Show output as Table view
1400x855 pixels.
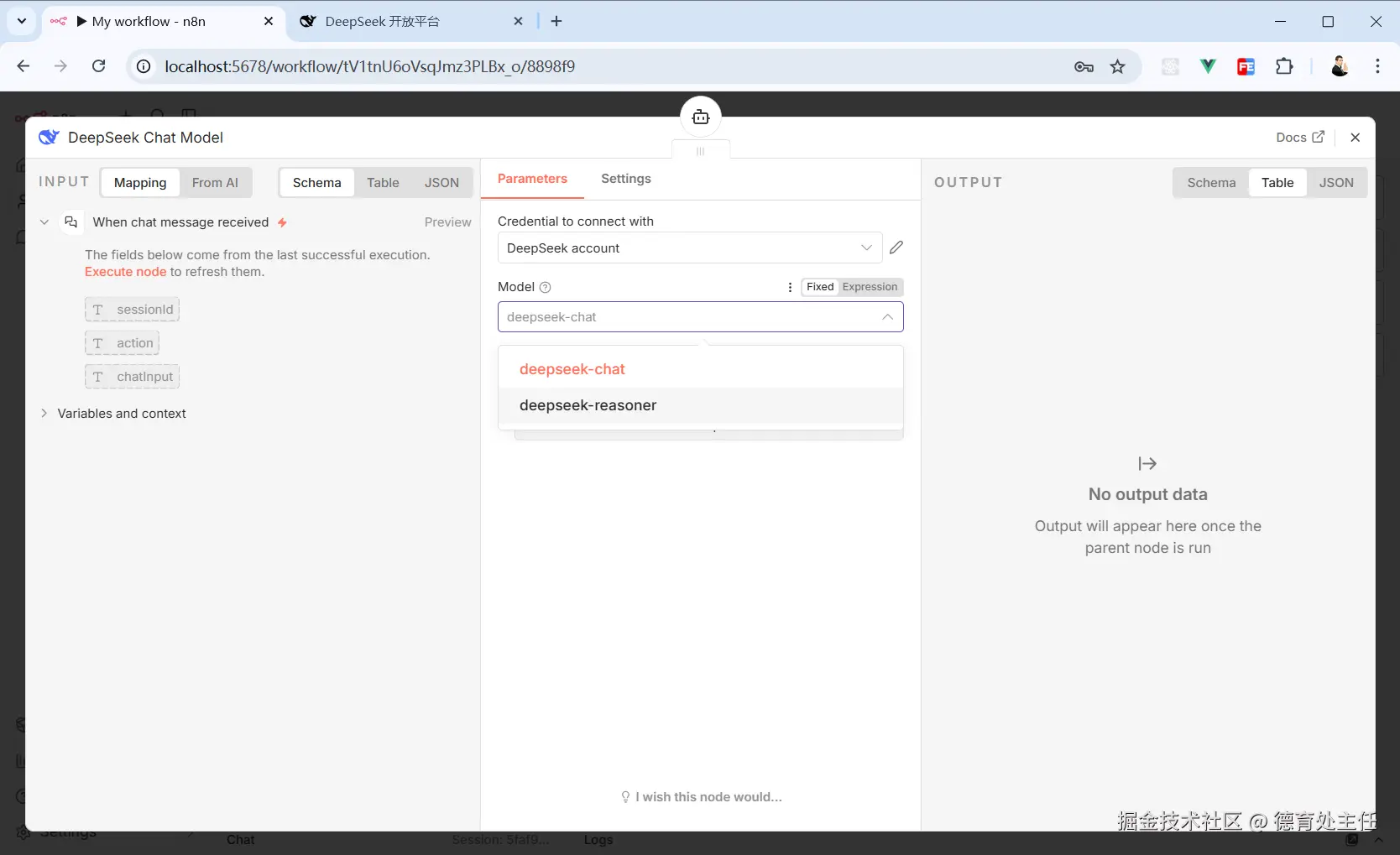(x=1277, y=183)
